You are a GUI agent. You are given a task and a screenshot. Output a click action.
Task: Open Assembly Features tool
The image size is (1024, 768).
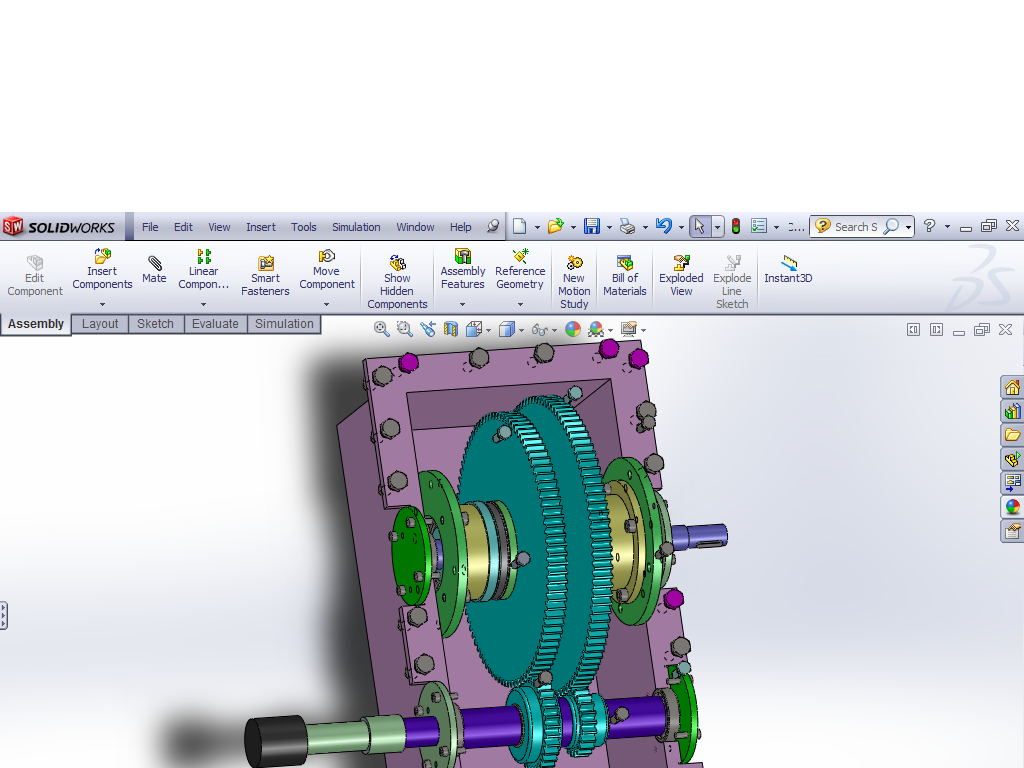462,269
